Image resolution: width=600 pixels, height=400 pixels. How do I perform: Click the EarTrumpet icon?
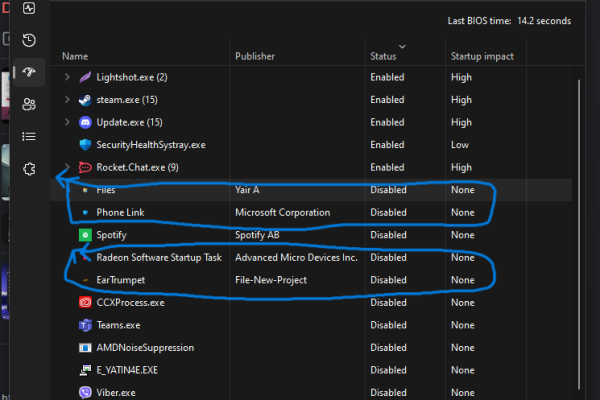(x=85, y=280)
